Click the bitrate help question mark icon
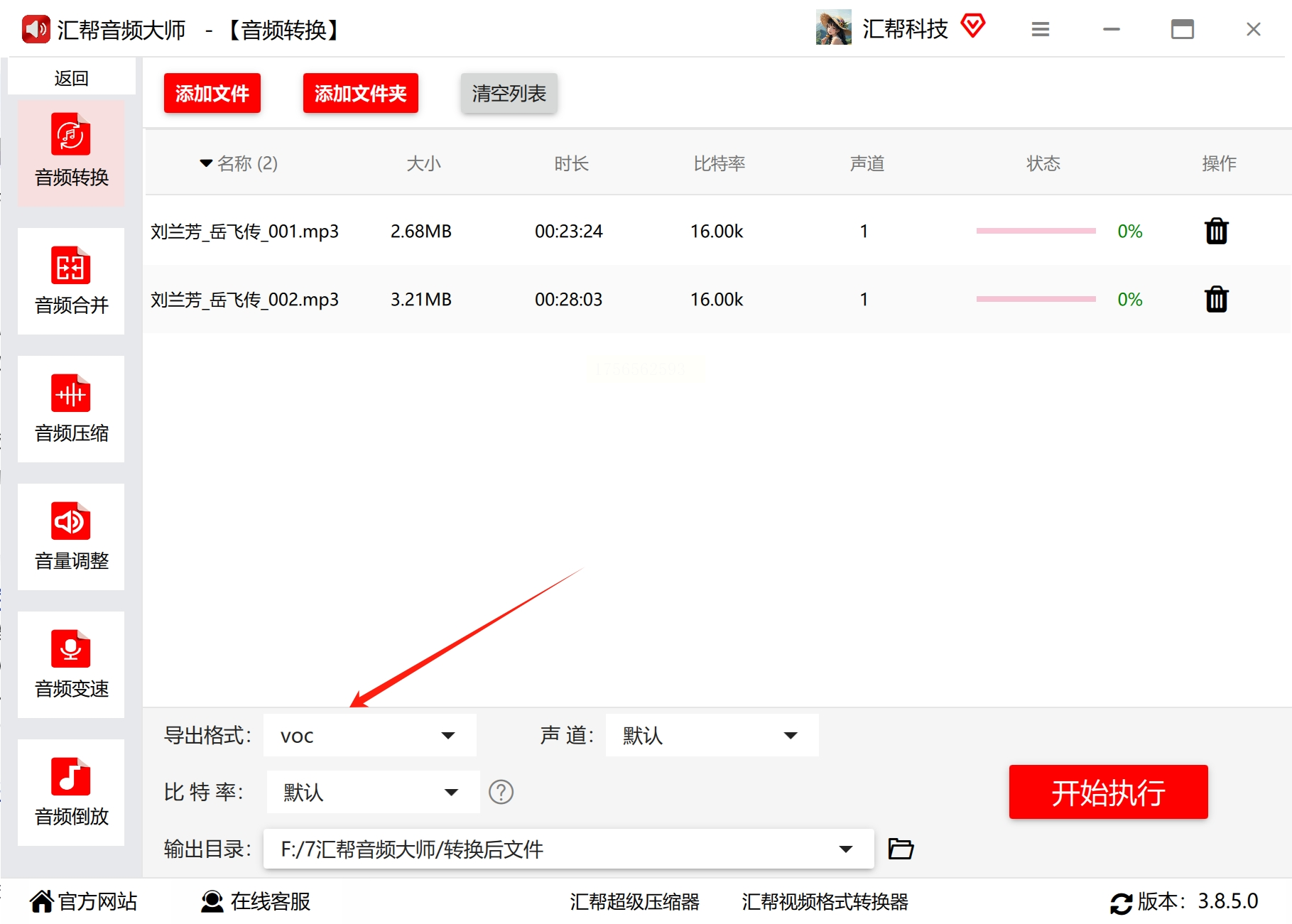This screenshot has height=924, width=1292. 501,792
